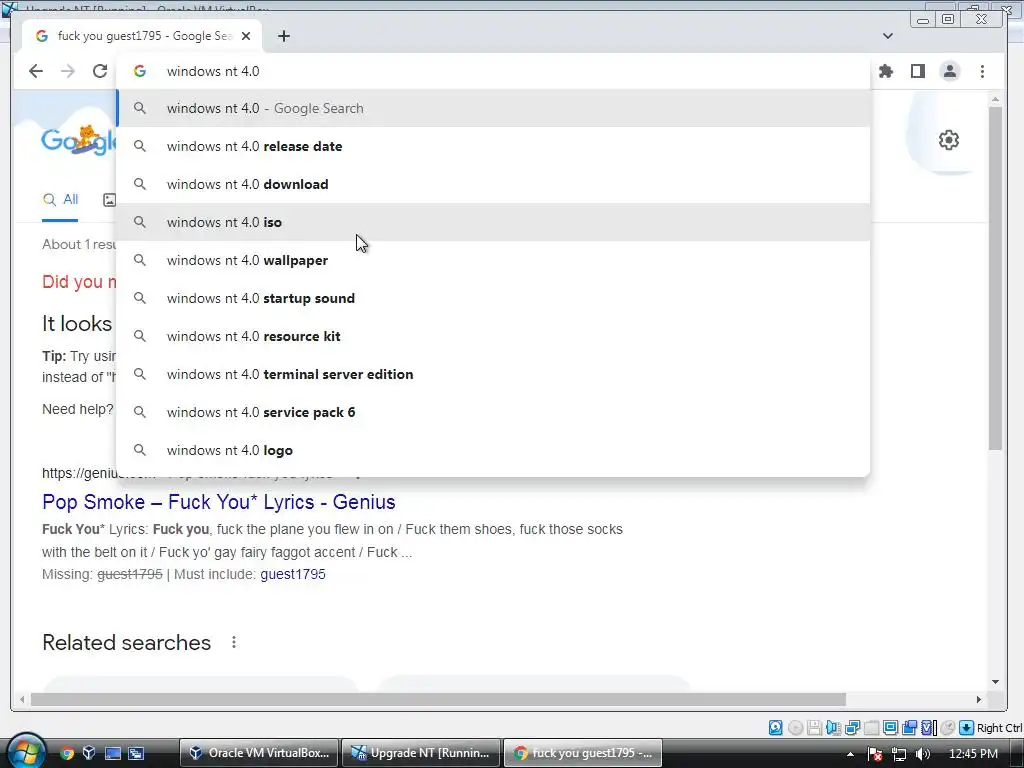Expand the tab search chevron
Viewport: 1024px width, 768px height.
(888, 36)
